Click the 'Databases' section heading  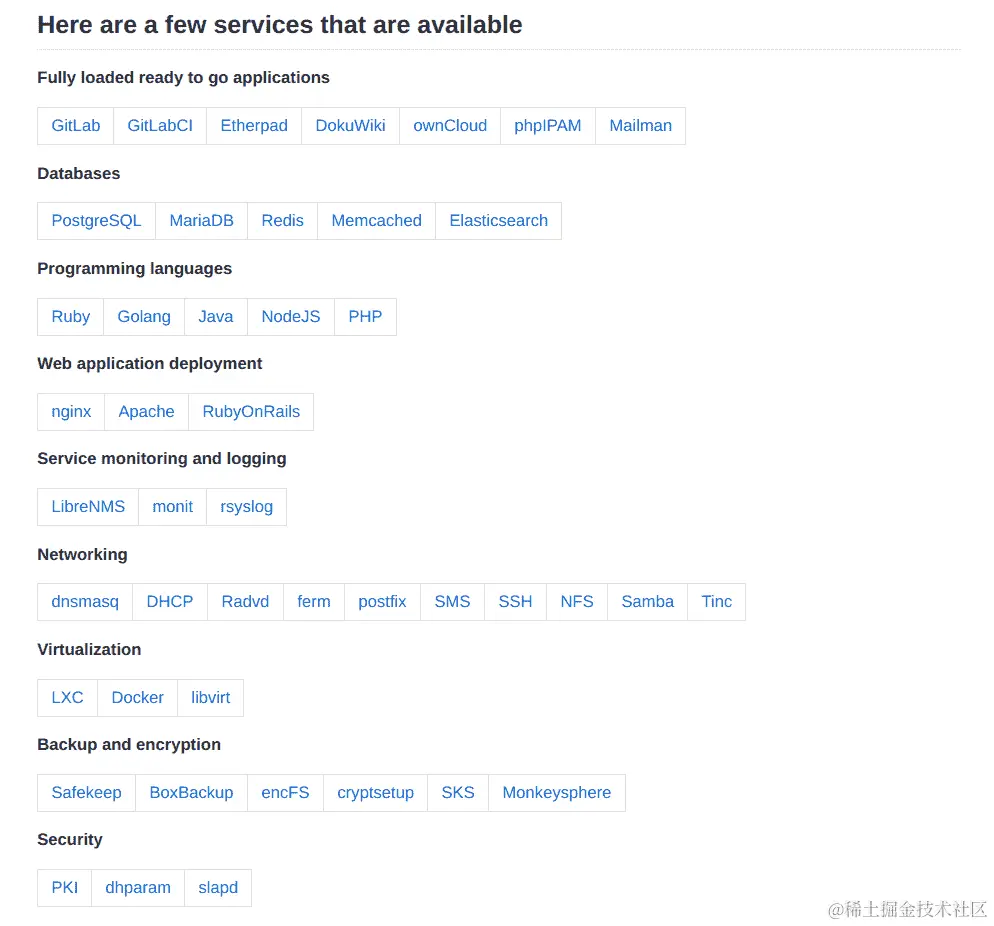(x=79, y=173)
